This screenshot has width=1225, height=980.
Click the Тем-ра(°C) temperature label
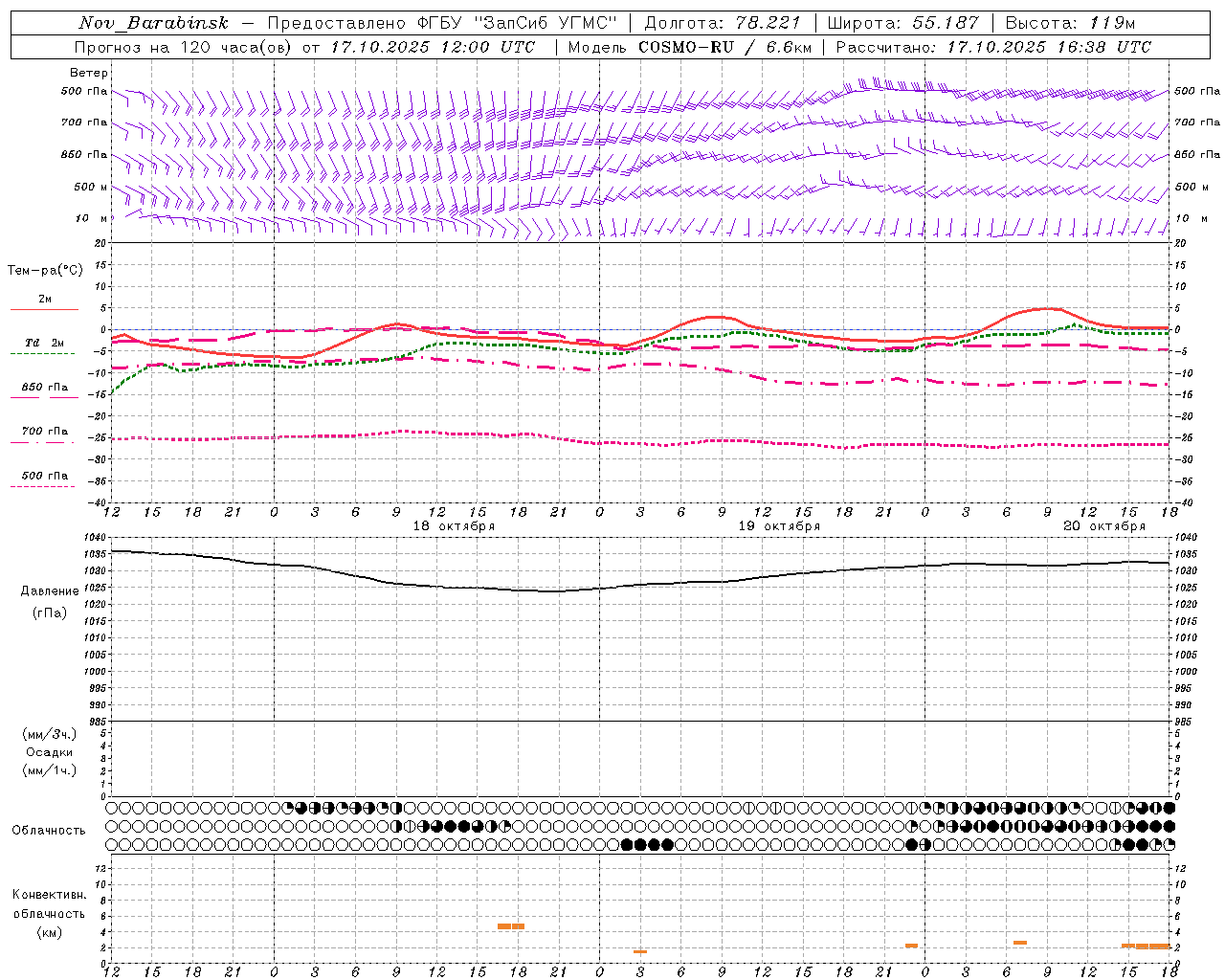pos(45,271)
